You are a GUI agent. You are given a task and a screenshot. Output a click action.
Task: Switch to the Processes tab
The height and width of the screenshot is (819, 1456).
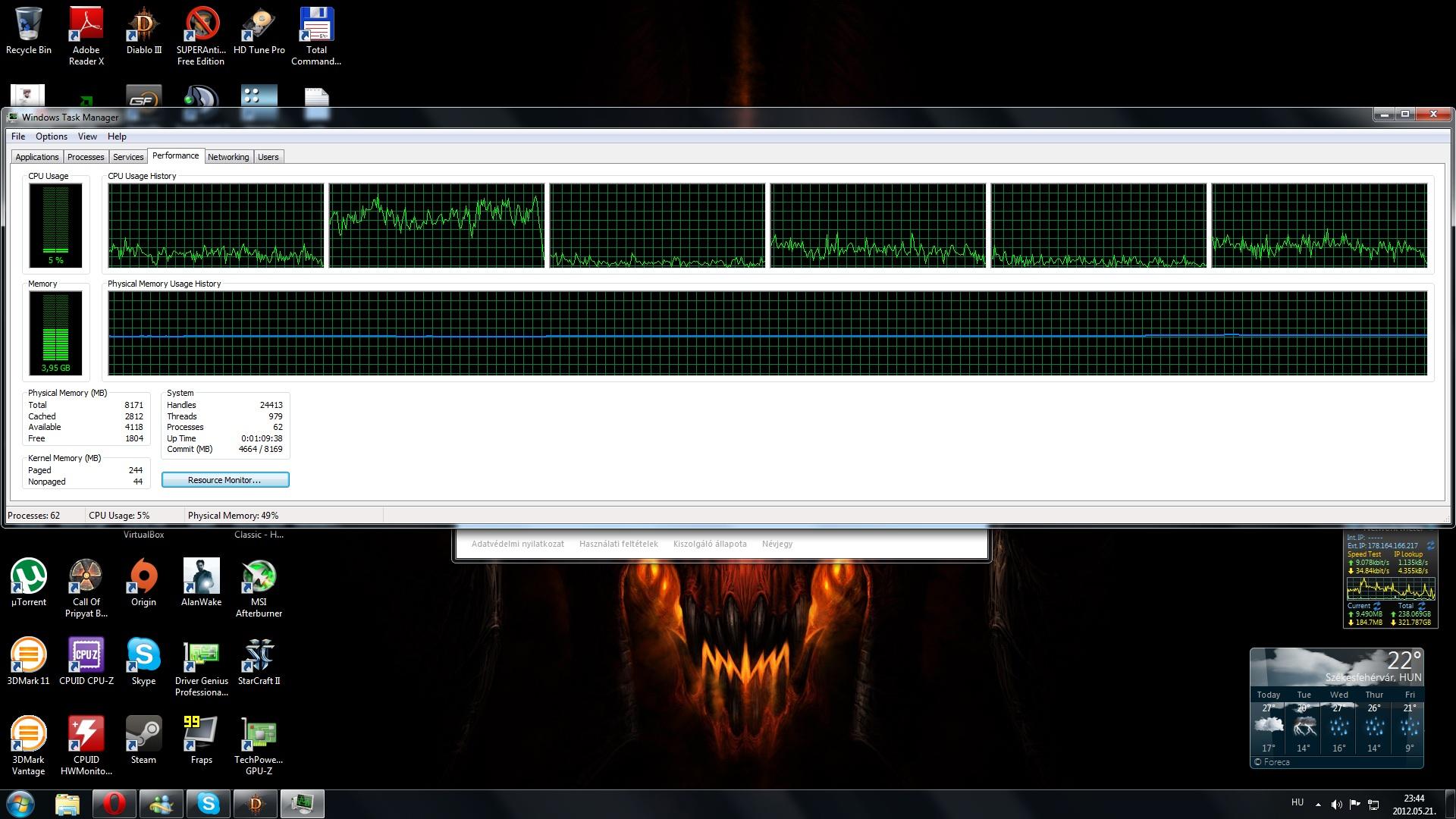coord(86,157)
